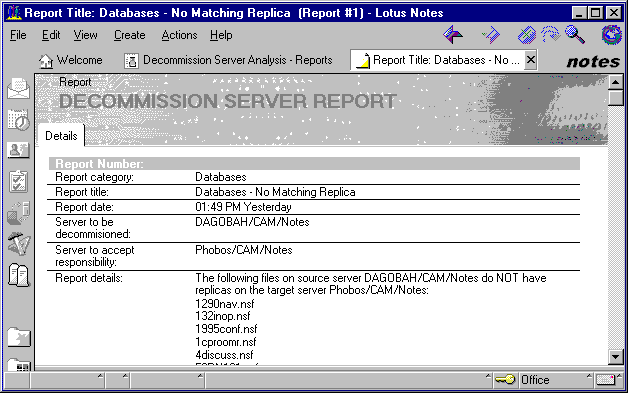628x393 pixels.
Task: Click the Report Number header row
Action: (314, 163)
